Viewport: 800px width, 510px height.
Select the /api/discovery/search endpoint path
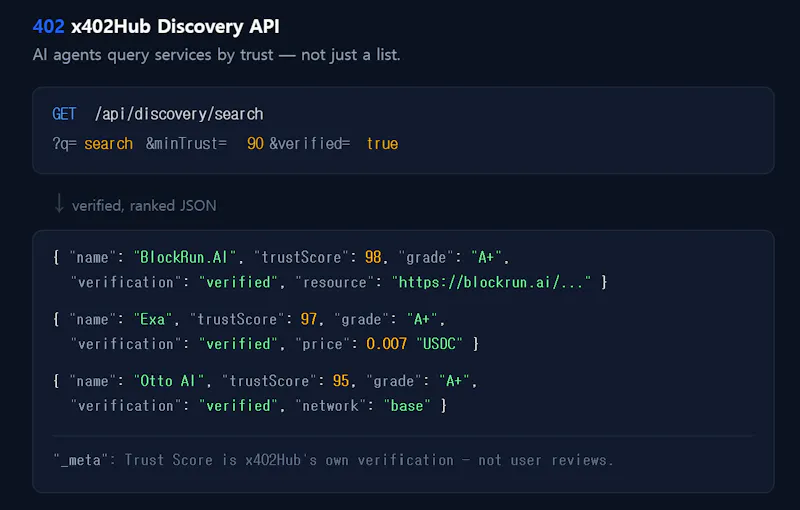pos(179,114)
